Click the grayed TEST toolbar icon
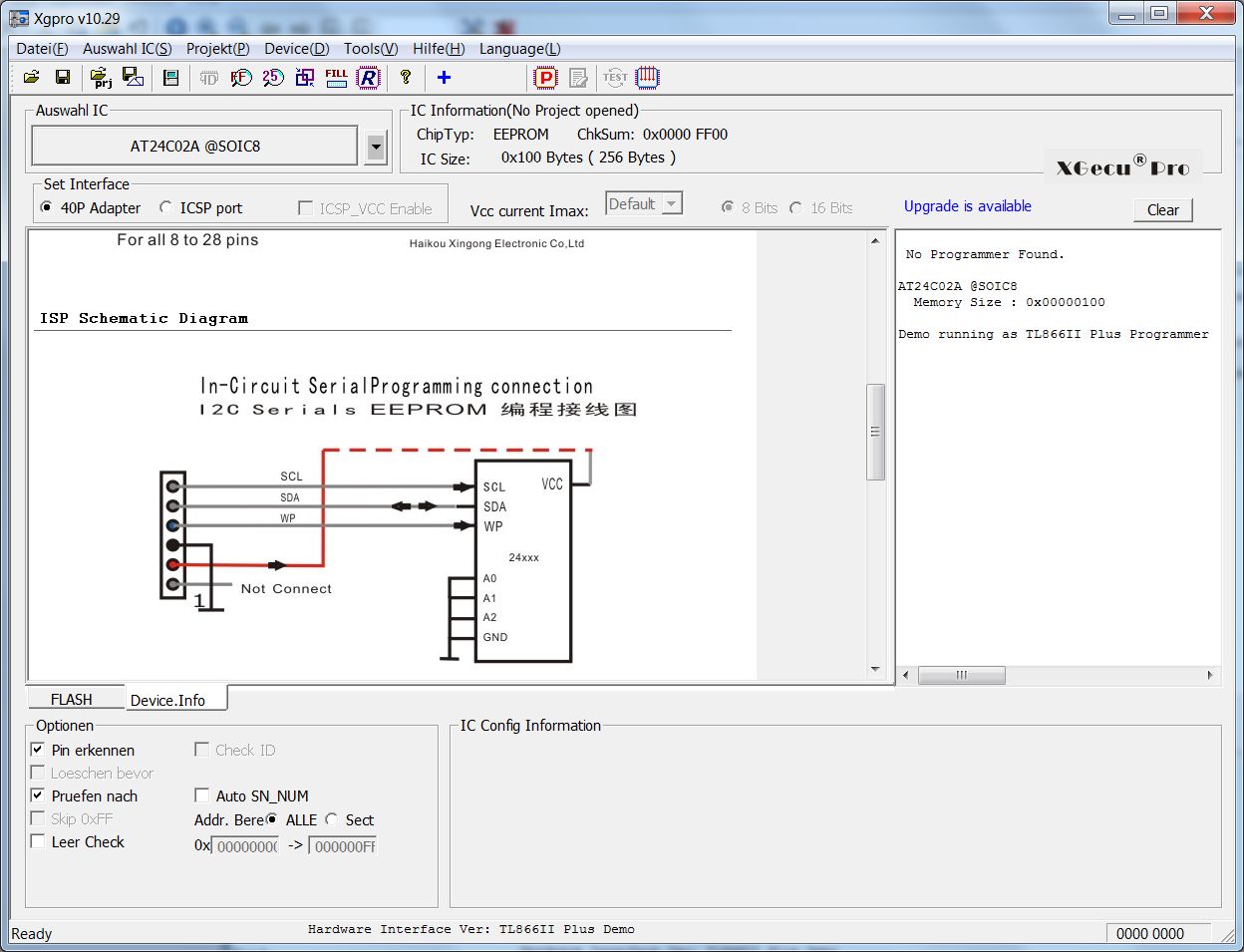The width and height of the screenshot is (1244, 952). click(x=615, y=77)
